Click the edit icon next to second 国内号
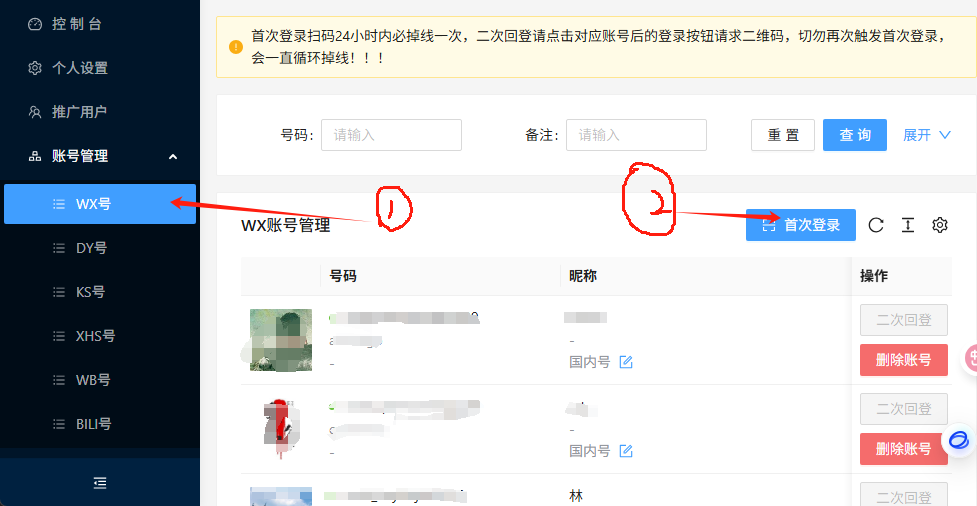 click(626, 451)
